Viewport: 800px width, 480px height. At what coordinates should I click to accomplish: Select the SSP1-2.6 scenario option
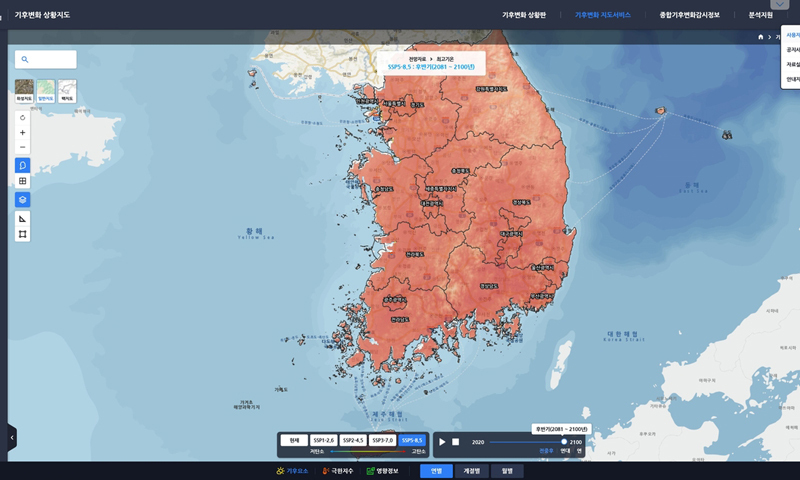coord(324,440)
